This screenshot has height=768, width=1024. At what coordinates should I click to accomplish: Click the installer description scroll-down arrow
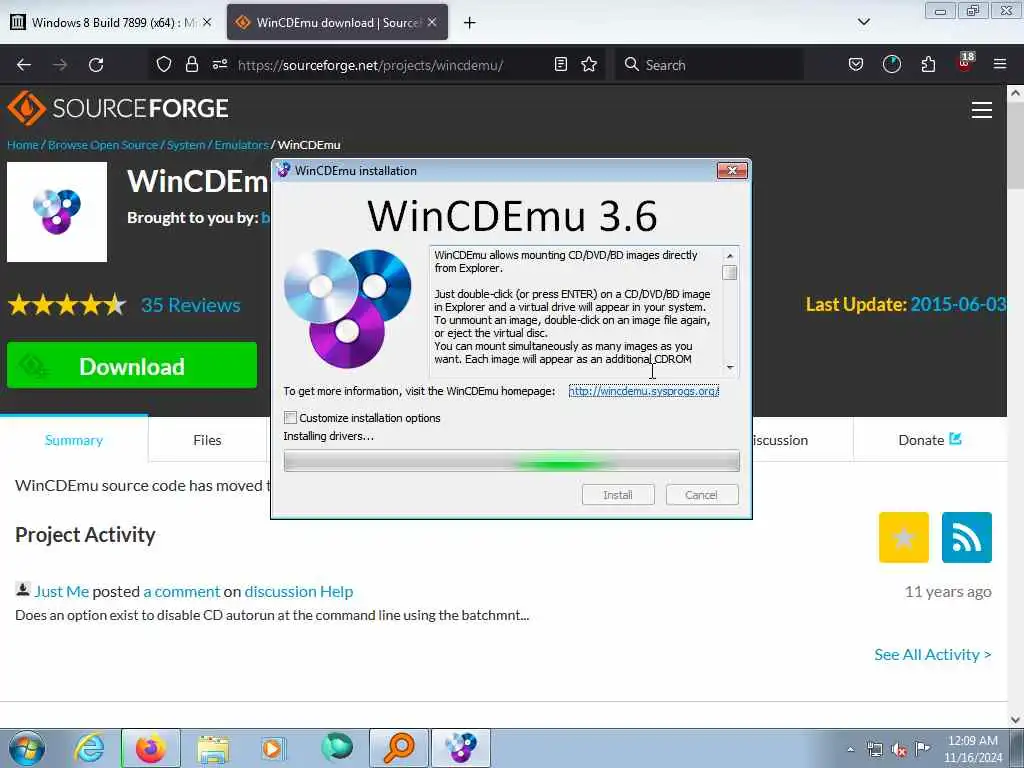730,368
